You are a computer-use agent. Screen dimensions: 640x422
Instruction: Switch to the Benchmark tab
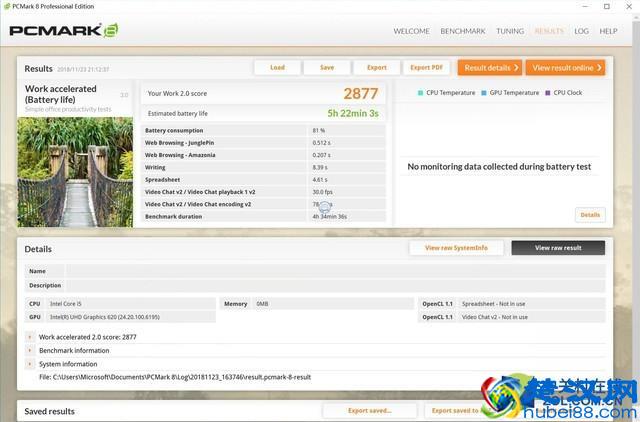[x=463, y=31]
